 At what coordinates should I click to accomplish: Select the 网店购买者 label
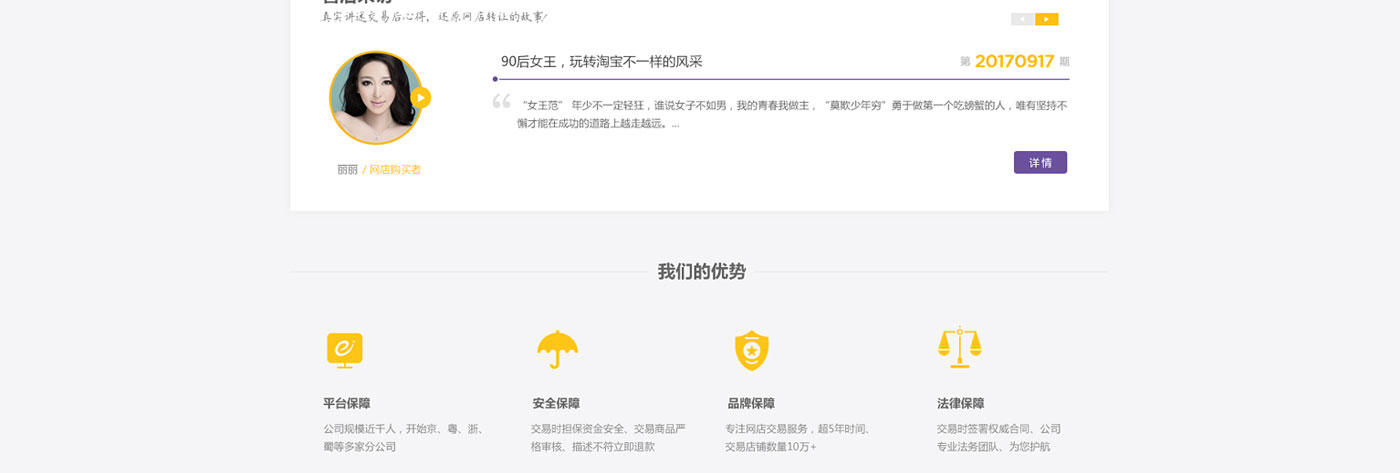click(395, 170)
